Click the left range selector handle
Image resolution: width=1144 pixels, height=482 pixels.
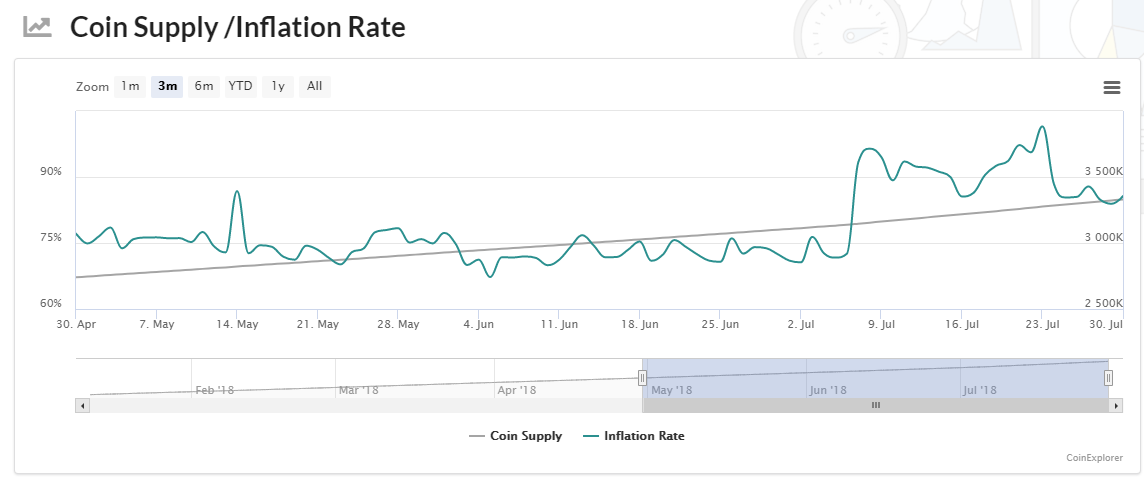[x=642, y=378]
